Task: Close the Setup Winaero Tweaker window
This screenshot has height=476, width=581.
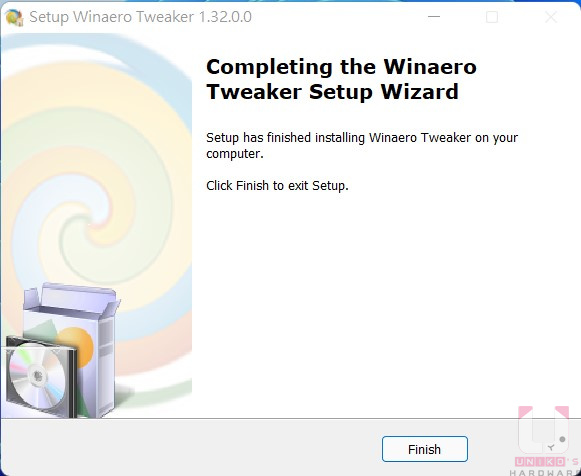Action: (551, 17)
